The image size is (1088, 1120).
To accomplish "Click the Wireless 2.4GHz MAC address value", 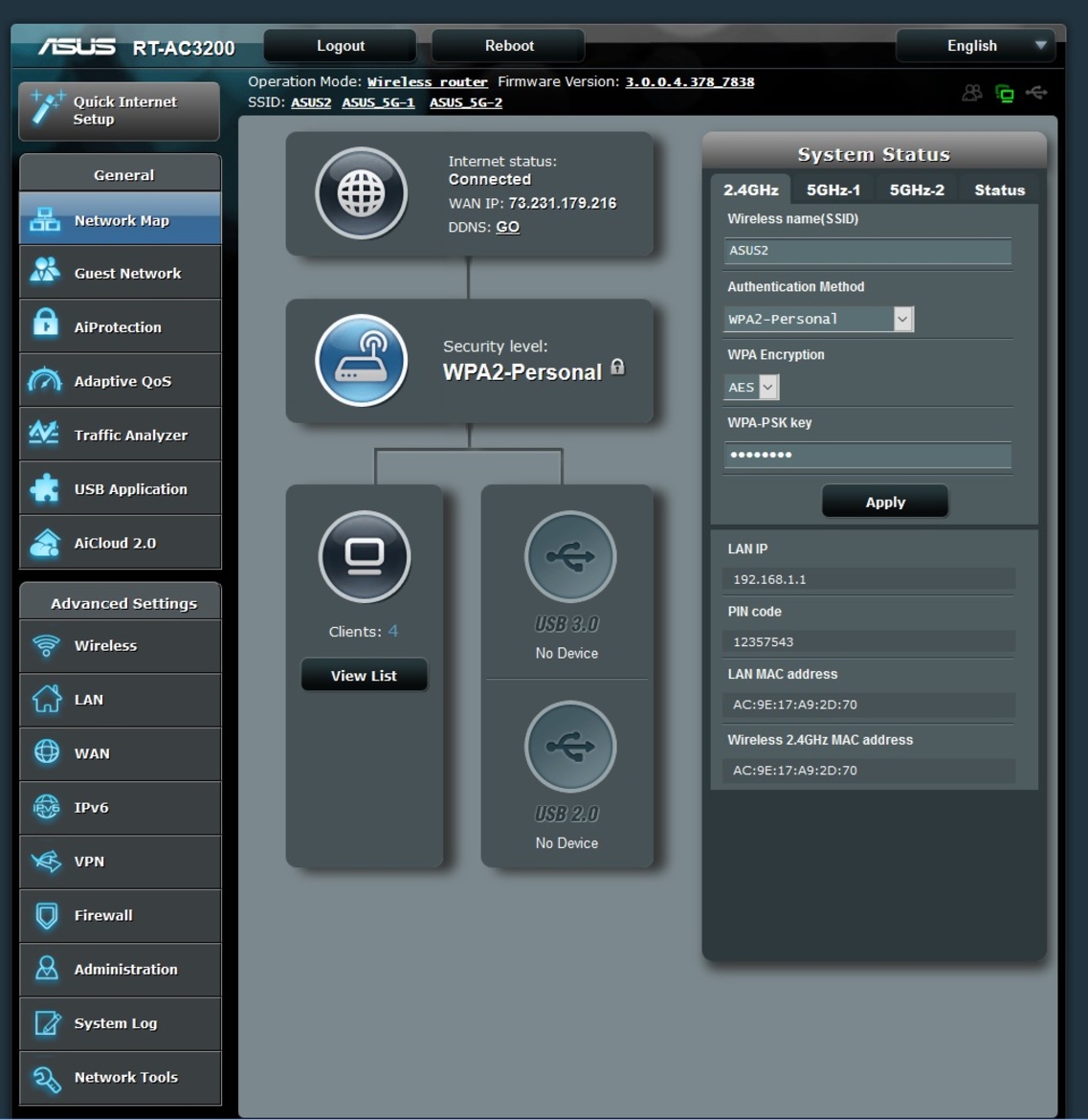I will click(869, 770).
